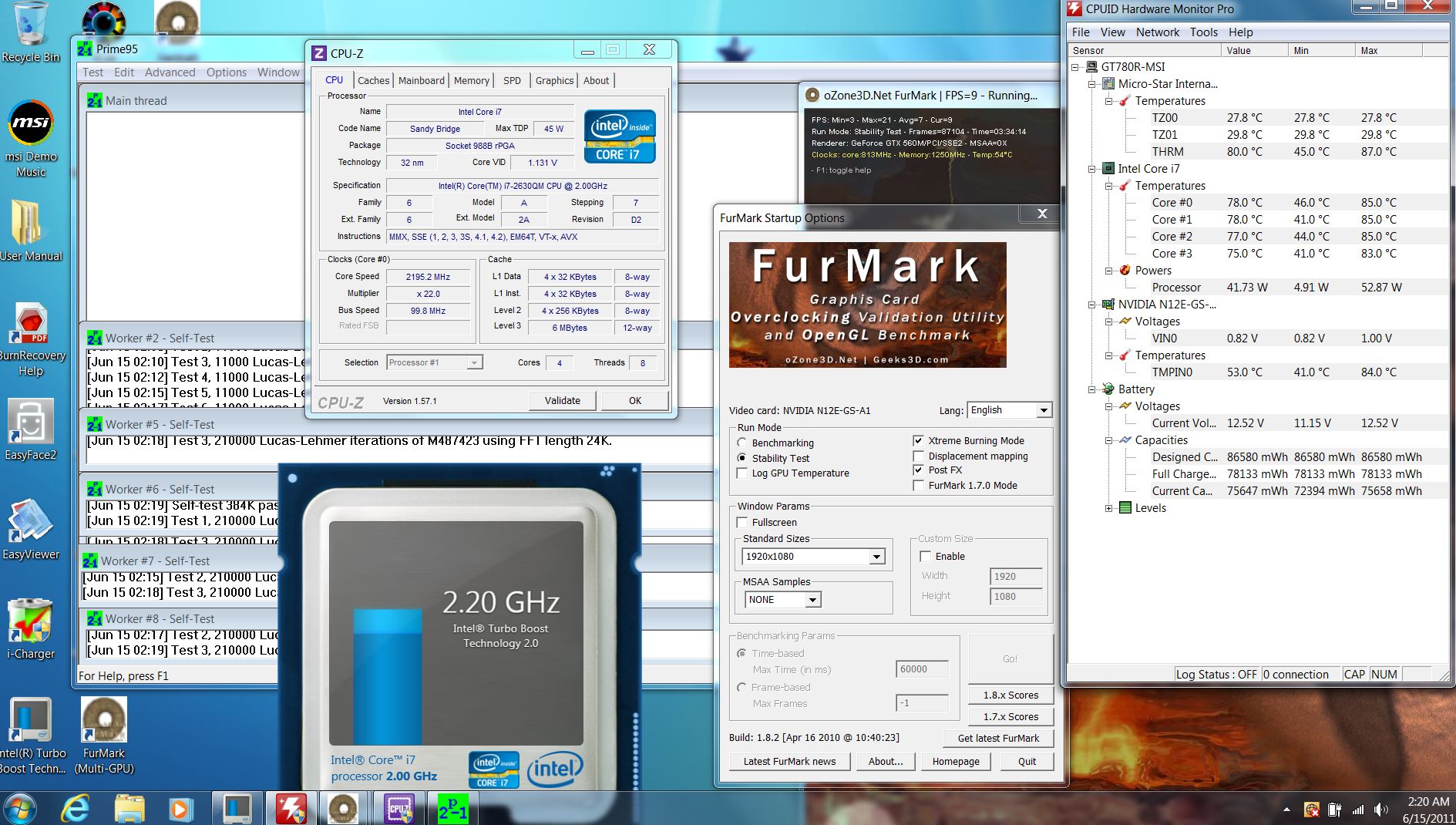This screenshot has height=825, width=1456.
Task: Launch EasyViewer desktop icon
Action: point(31,528)
